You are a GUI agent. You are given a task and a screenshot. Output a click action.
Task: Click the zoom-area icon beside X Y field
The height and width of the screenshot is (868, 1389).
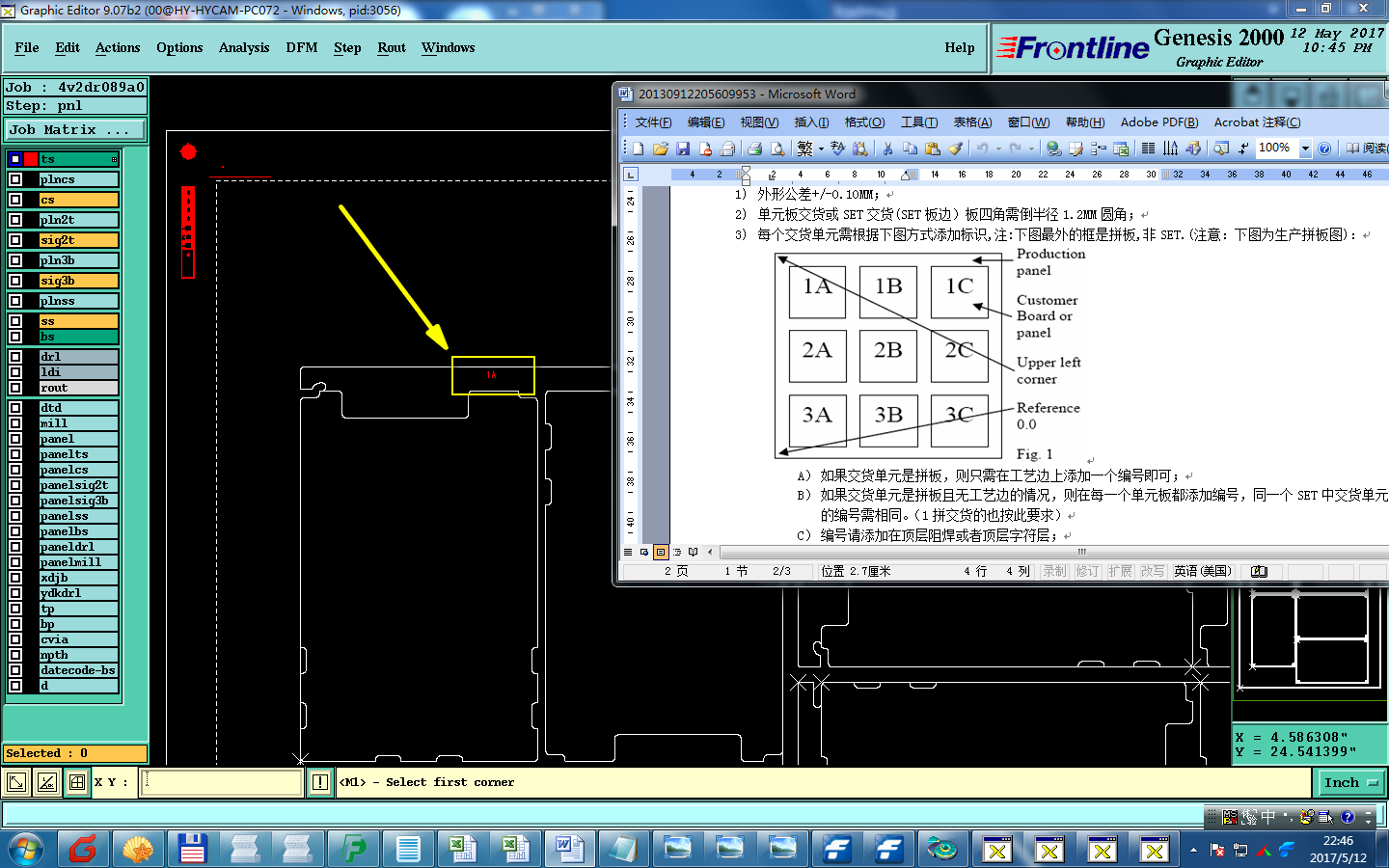pyautogui.click(x=15, y=782)
